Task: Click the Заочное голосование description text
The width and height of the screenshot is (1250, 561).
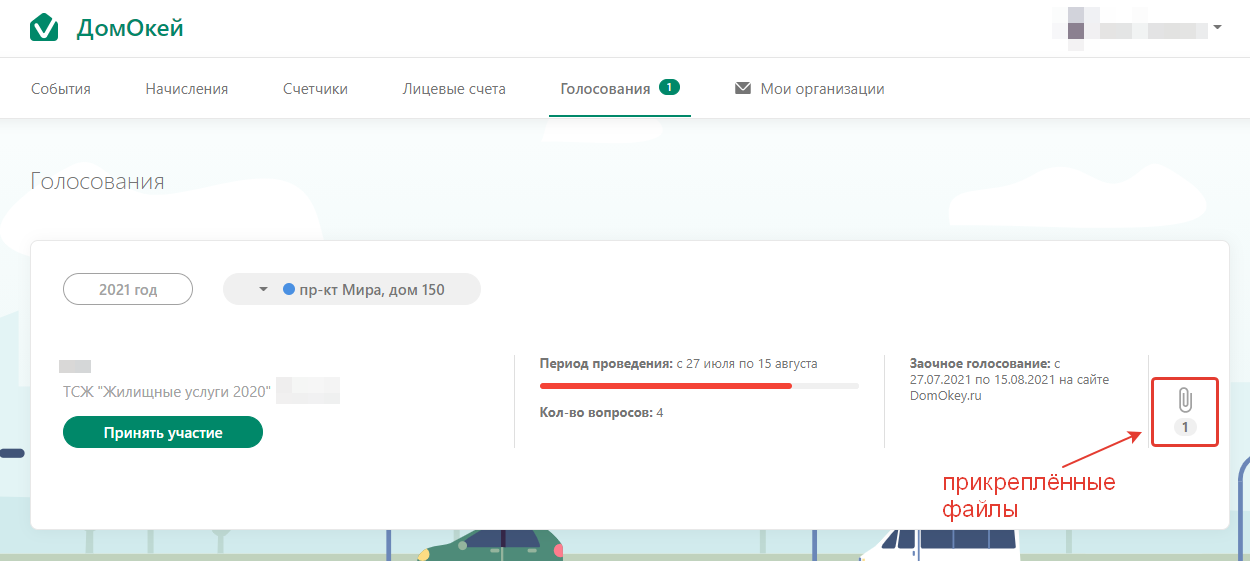Action: coord(1010,380)
